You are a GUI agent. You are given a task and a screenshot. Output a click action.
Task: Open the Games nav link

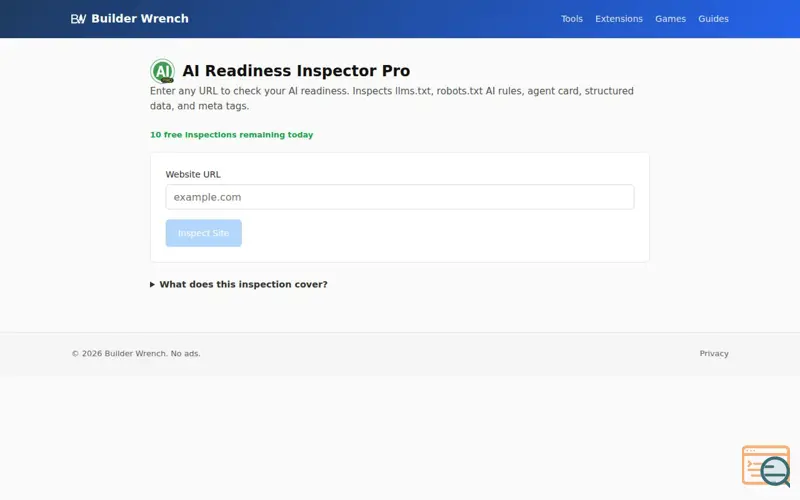tap(670, 19)
